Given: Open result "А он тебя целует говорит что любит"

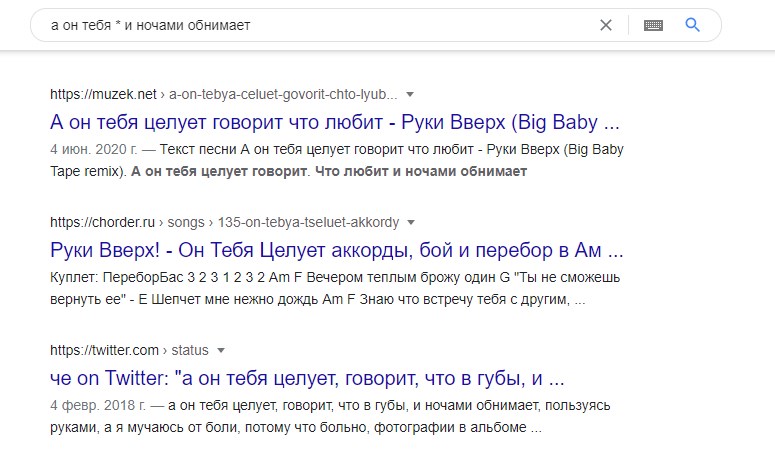Looking at the screenshot, I should coord(335,122).
